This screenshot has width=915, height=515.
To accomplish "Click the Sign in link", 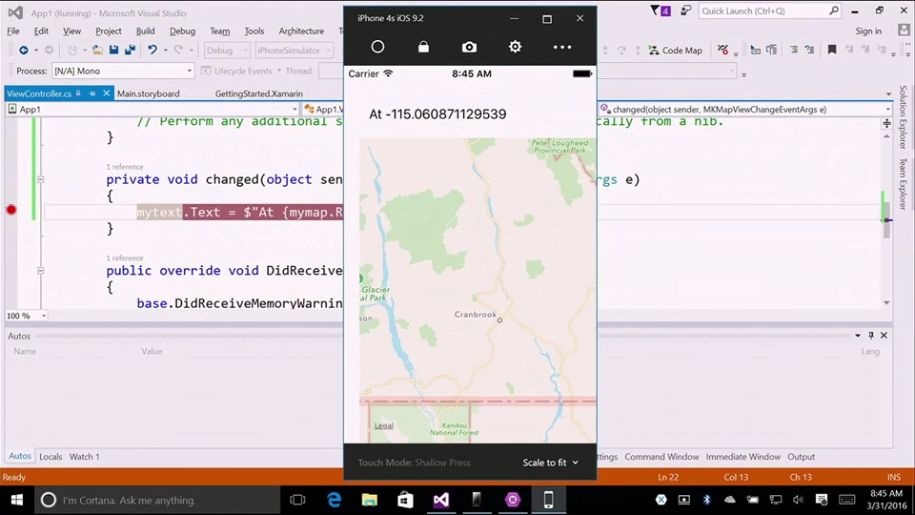I will click(x=868, y=31).
